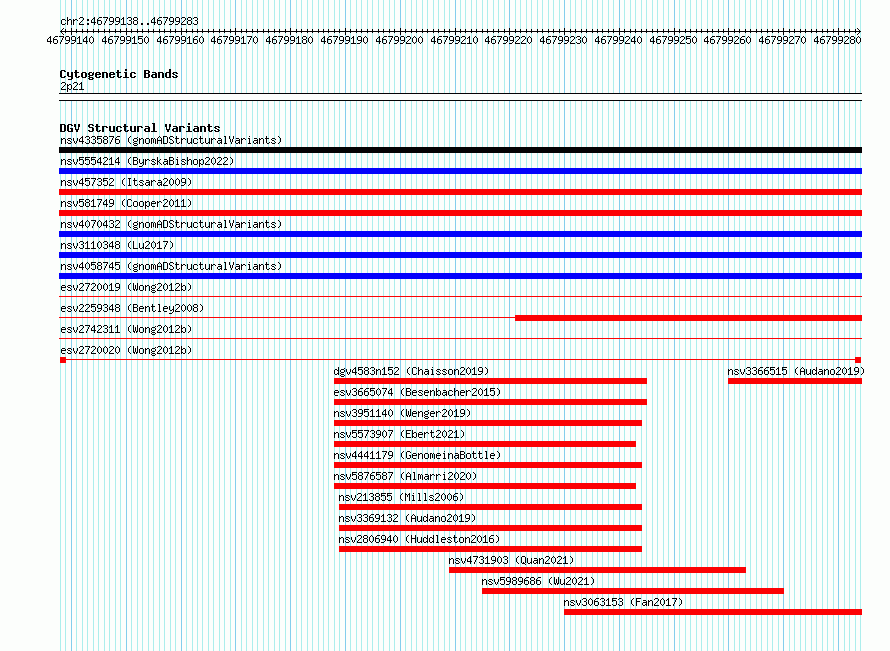Click the DGV Structural Variants track heading
Screen dimensions: 890x651
point(140,128)
